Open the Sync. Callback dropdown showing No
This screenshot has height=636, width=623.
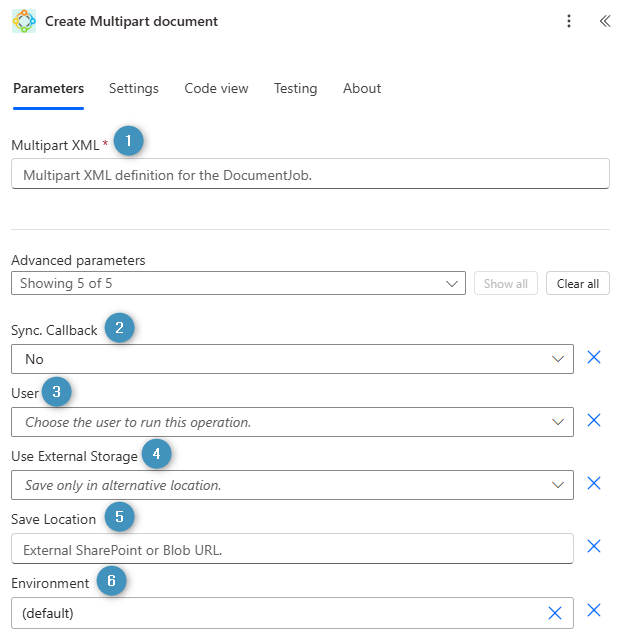292,359
